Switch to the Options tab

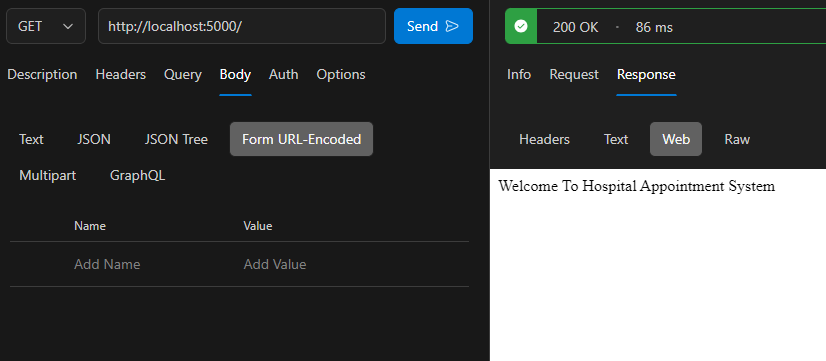pyautogui.click(x=341, y=75)
